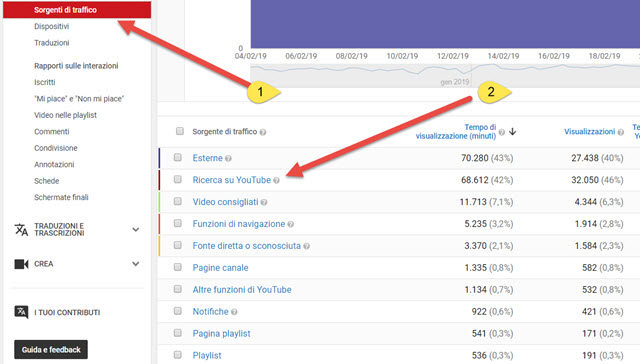Check the Altre funzioni di YouTube checkbox
640x364 pixels.
coord(178,289)
